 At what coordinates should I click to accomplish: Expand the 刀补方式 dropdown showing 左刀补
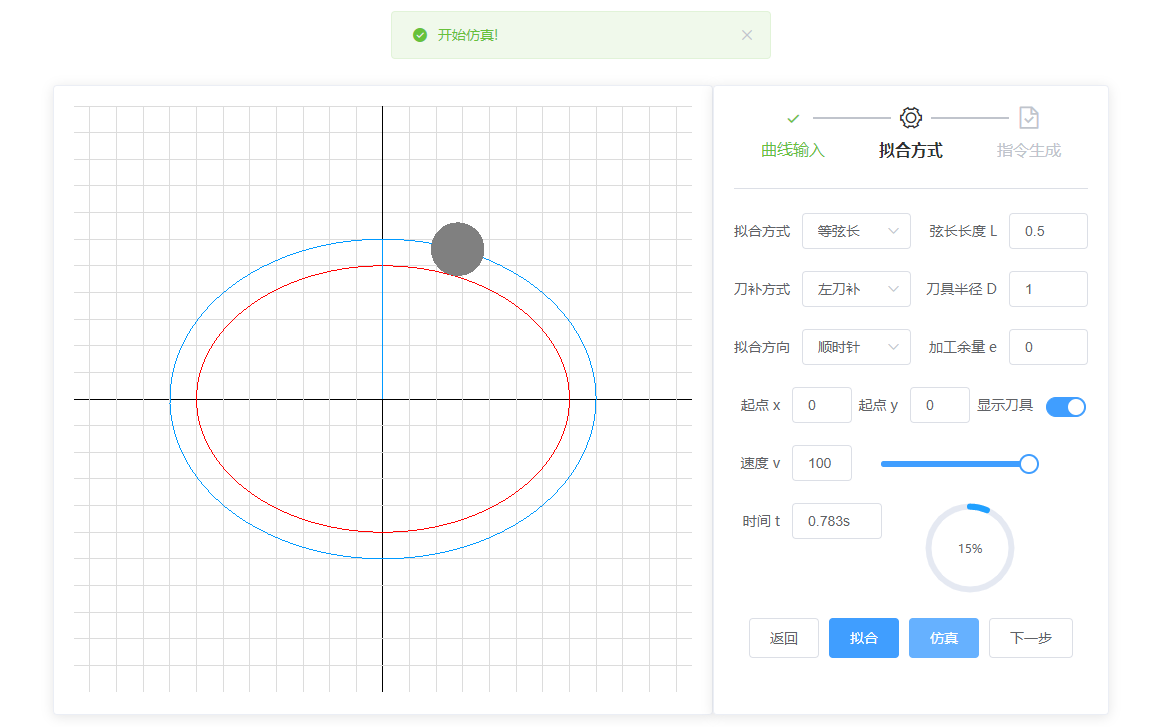[x=856, y=289]
